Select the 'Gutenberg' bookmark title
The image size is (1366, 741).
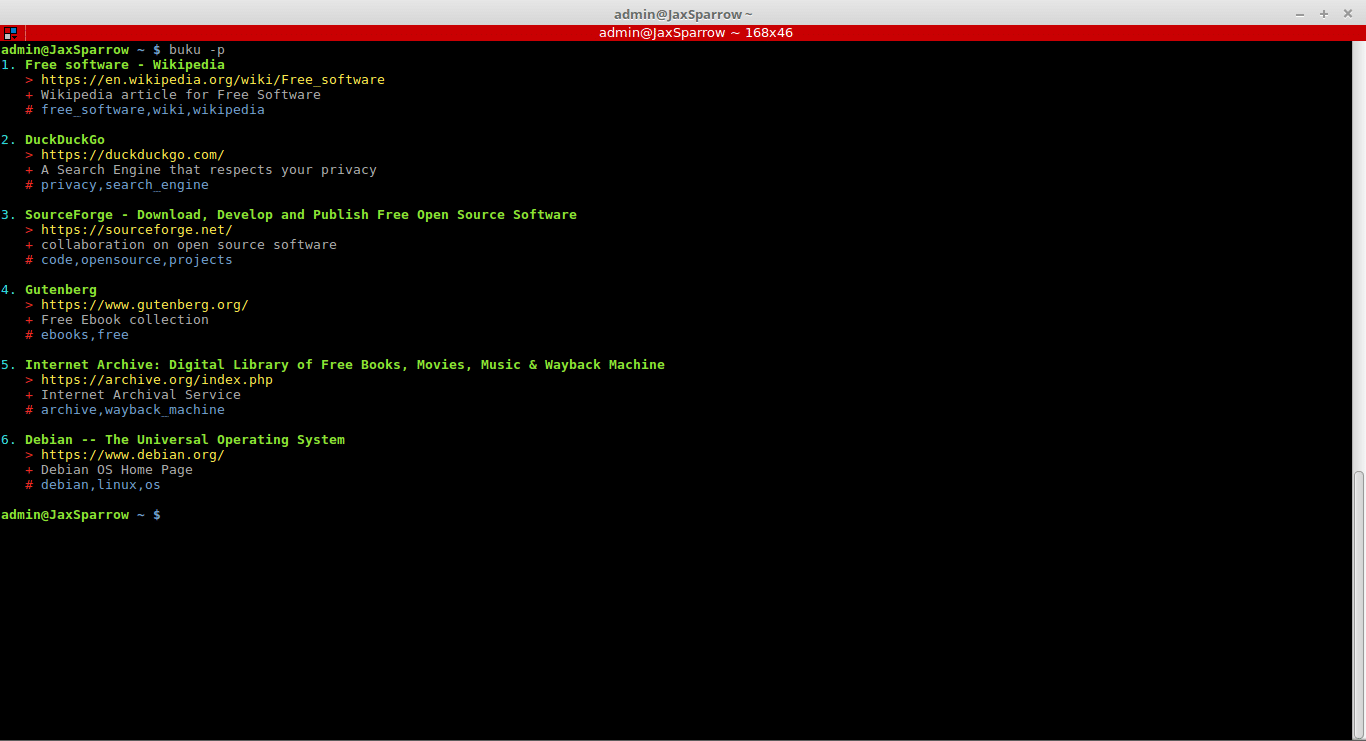point(61,290)
